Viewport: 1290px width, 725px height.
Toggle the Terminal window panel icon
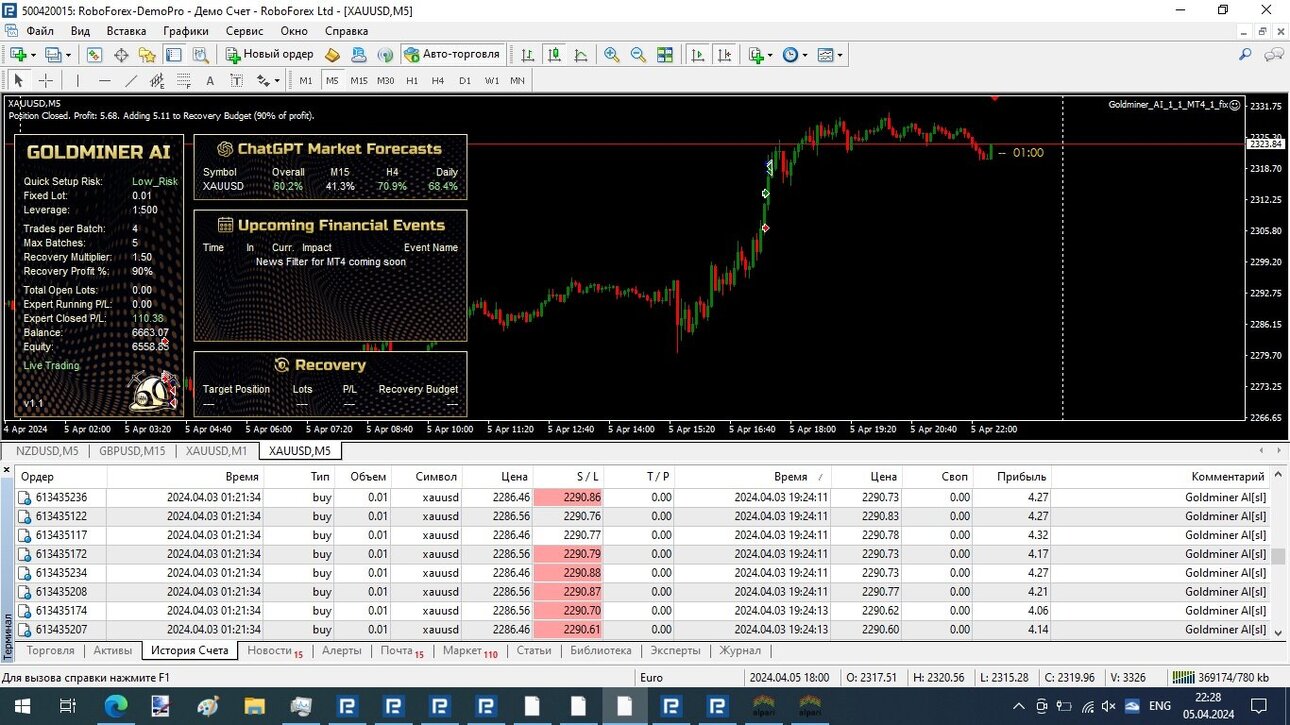174,55
